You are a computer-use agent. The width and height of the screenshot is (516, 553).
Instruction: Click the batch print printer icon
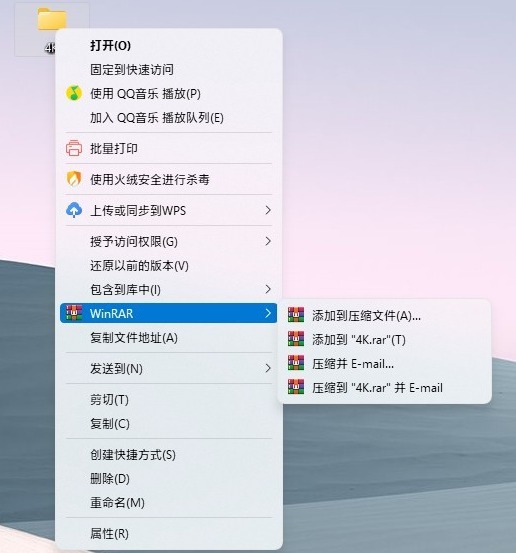[74, 148]
